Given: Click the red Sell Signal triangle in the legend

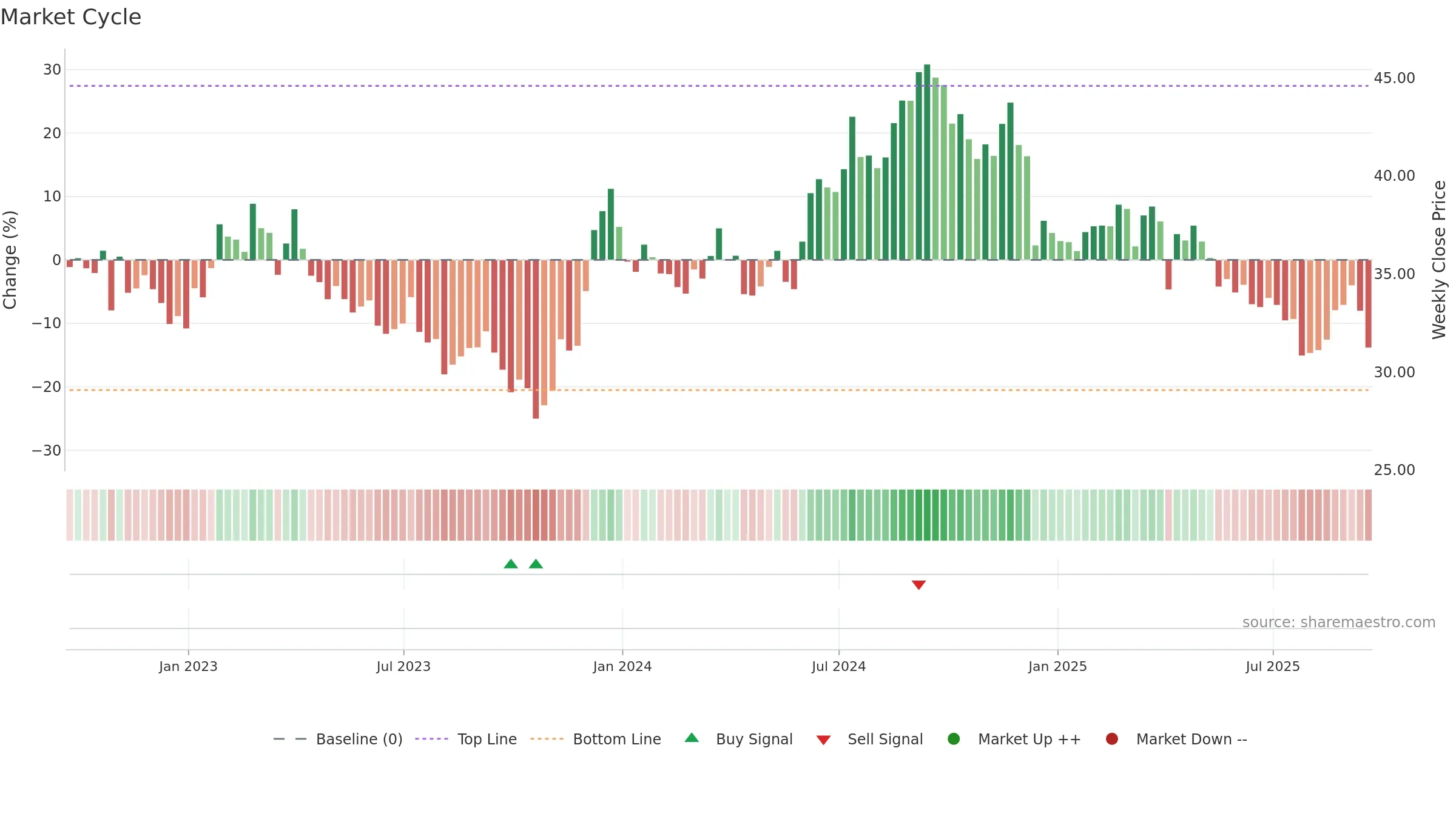Looking at the screenshot, I should [823, 740].
